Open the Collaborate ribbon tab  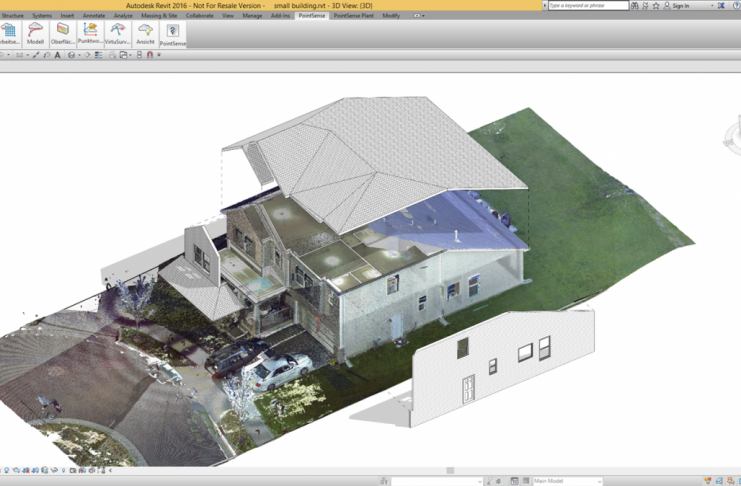pyautogui.click(x=199, y=16)
